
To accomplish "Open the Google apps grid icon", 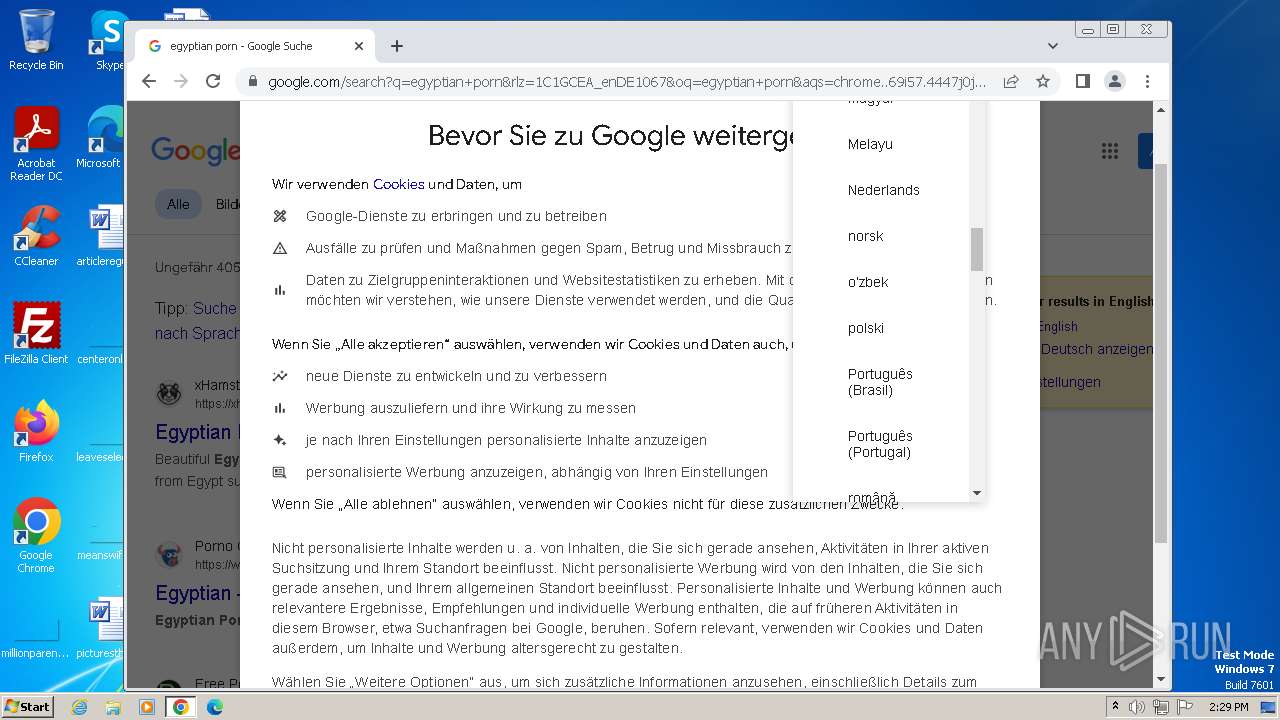I will 1110,151.
